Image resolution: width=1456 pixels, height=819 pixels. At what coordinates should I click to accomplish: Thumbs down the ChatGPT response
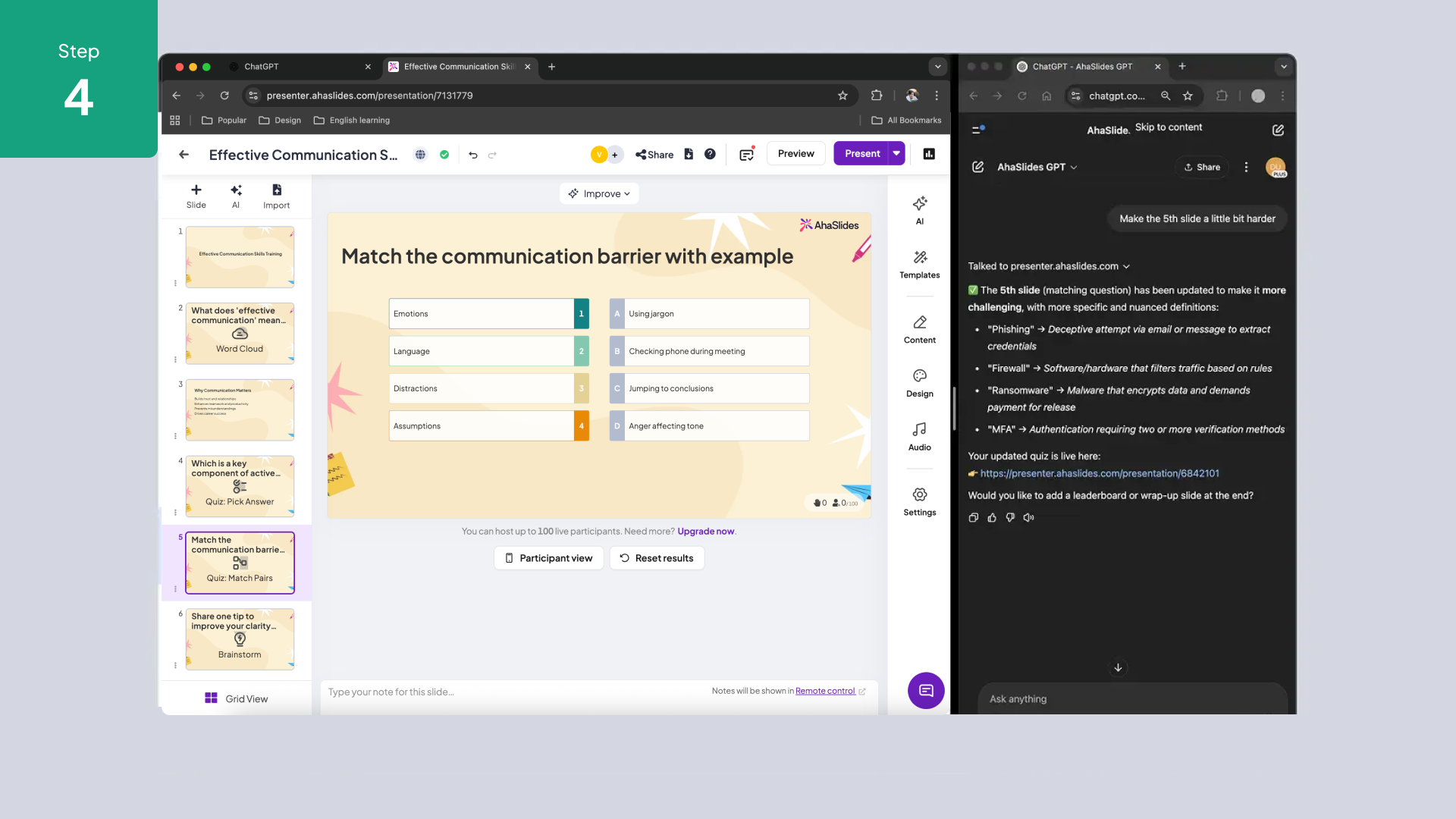(x=1010, y=517)
